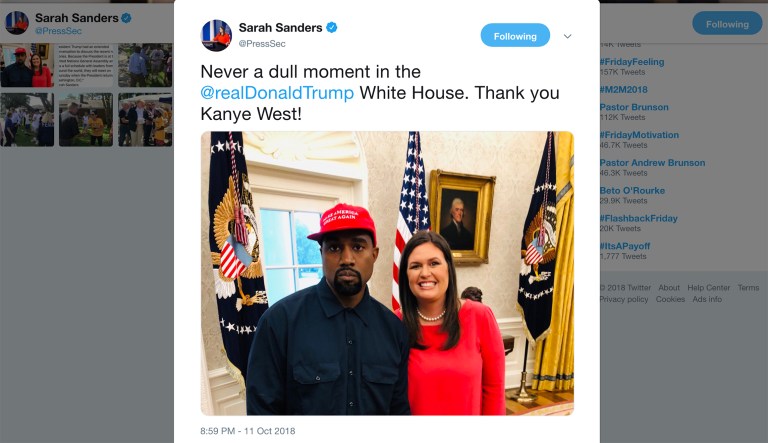Toggle the Following button in the tweet header

coord(515,36)
